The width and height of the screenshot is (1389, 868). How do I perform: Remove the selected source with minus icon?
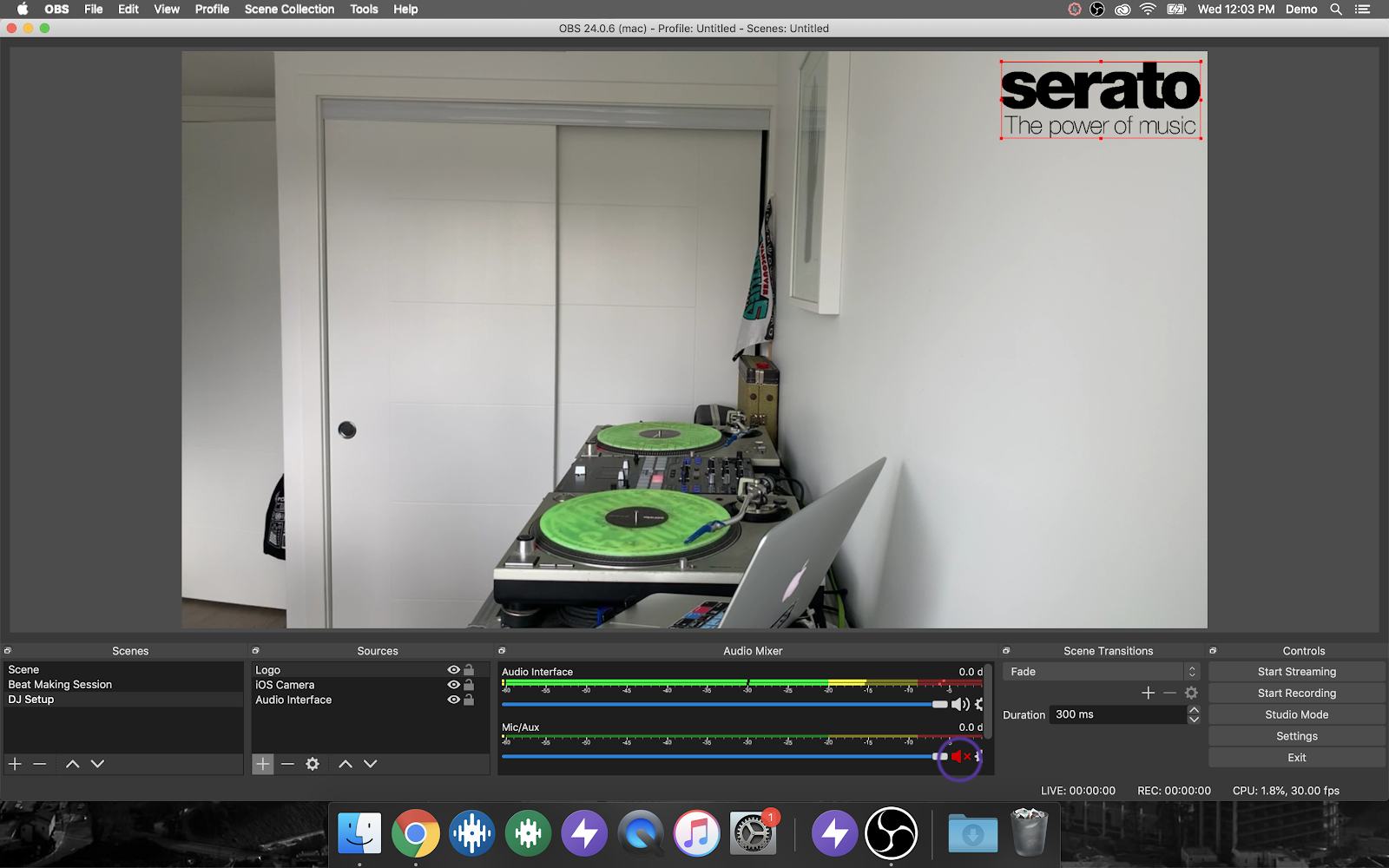[288, 764]
